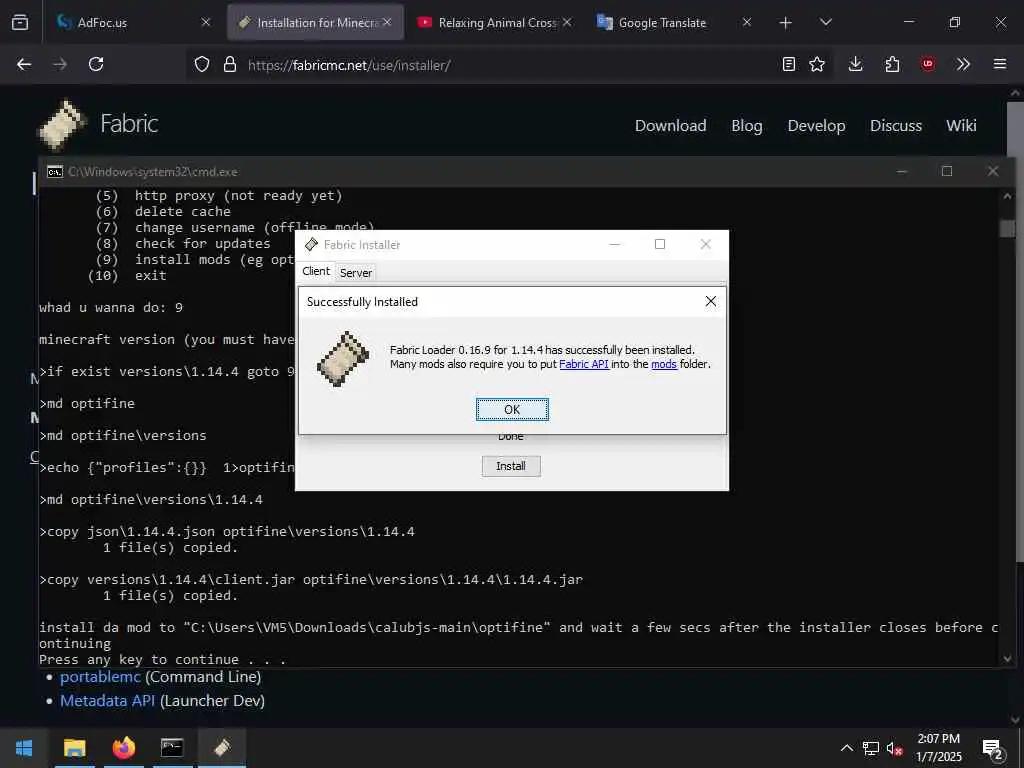Click OK in Successfully Installed dialog
Image resolution: width=1024 pixels, height=768 pixels.
click(512, 409)
